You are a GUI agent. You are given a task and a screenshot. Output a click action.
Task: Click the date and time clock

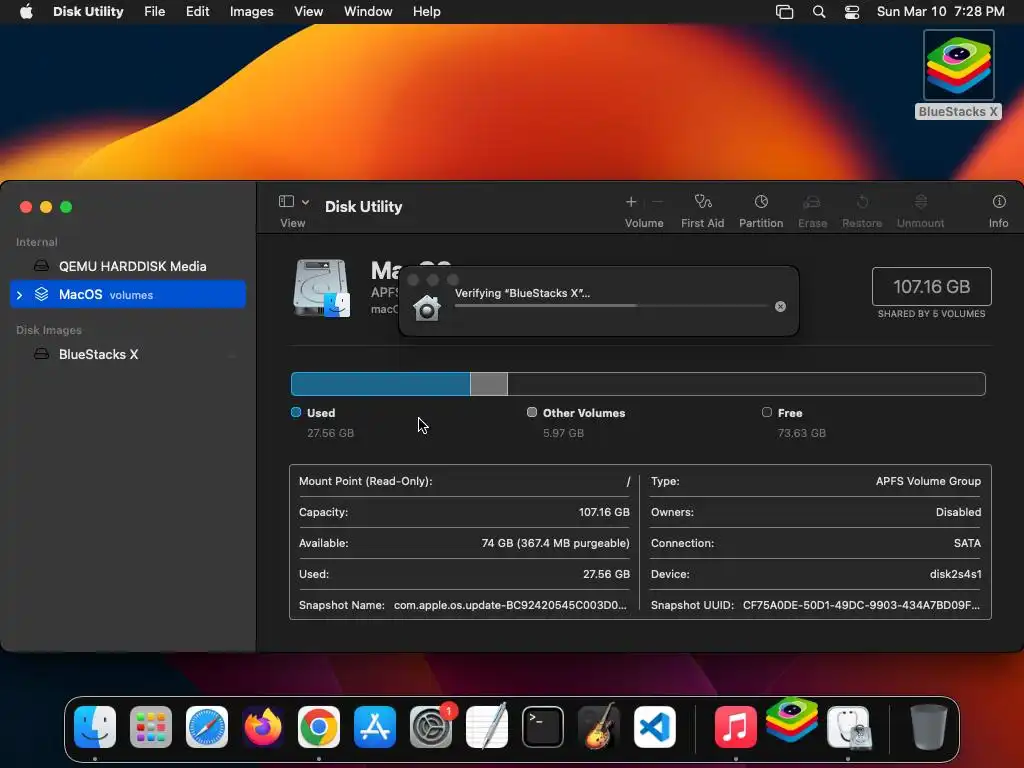940,12
